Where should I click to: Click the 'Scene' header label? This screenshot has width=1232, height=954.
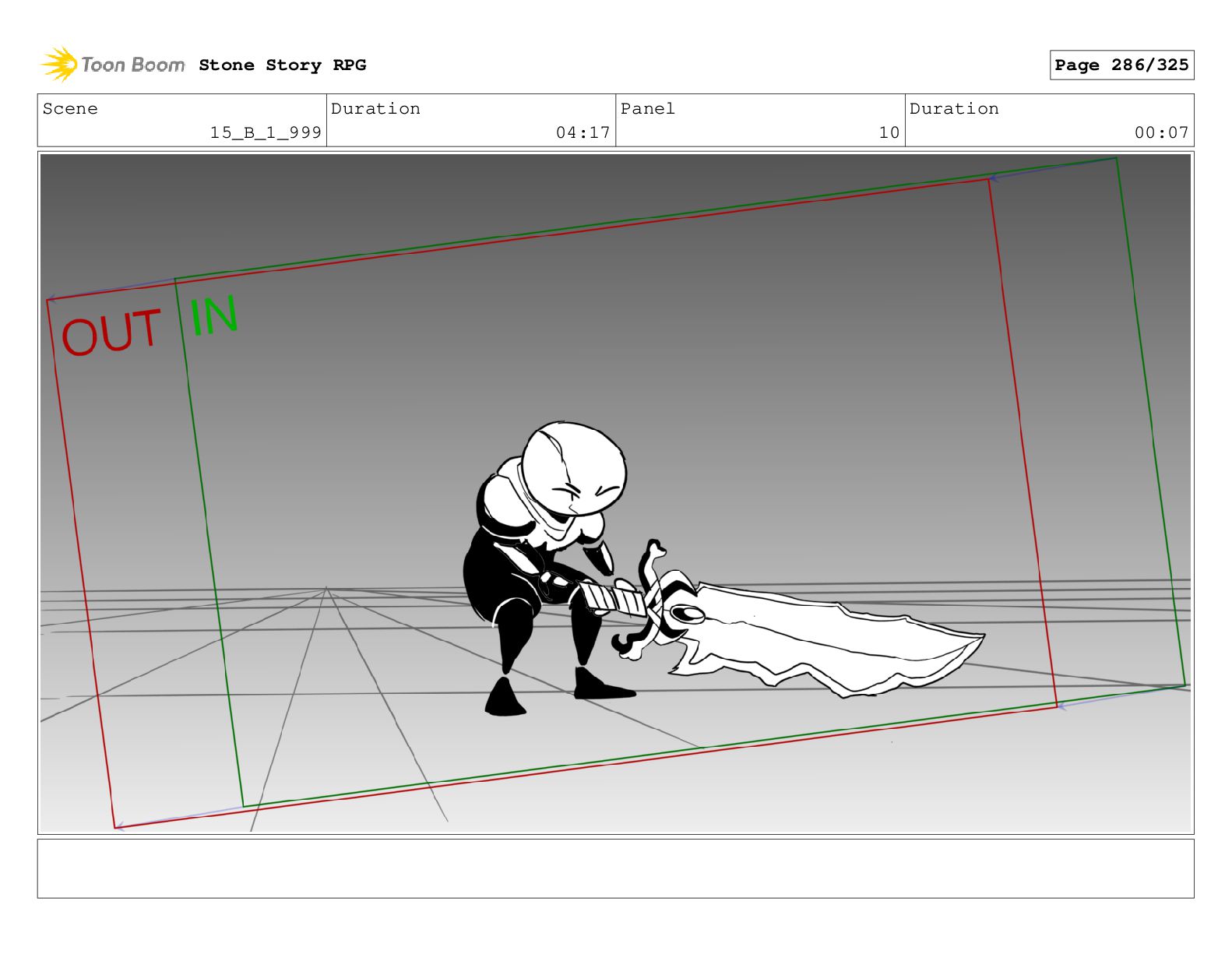coord(71,109)
